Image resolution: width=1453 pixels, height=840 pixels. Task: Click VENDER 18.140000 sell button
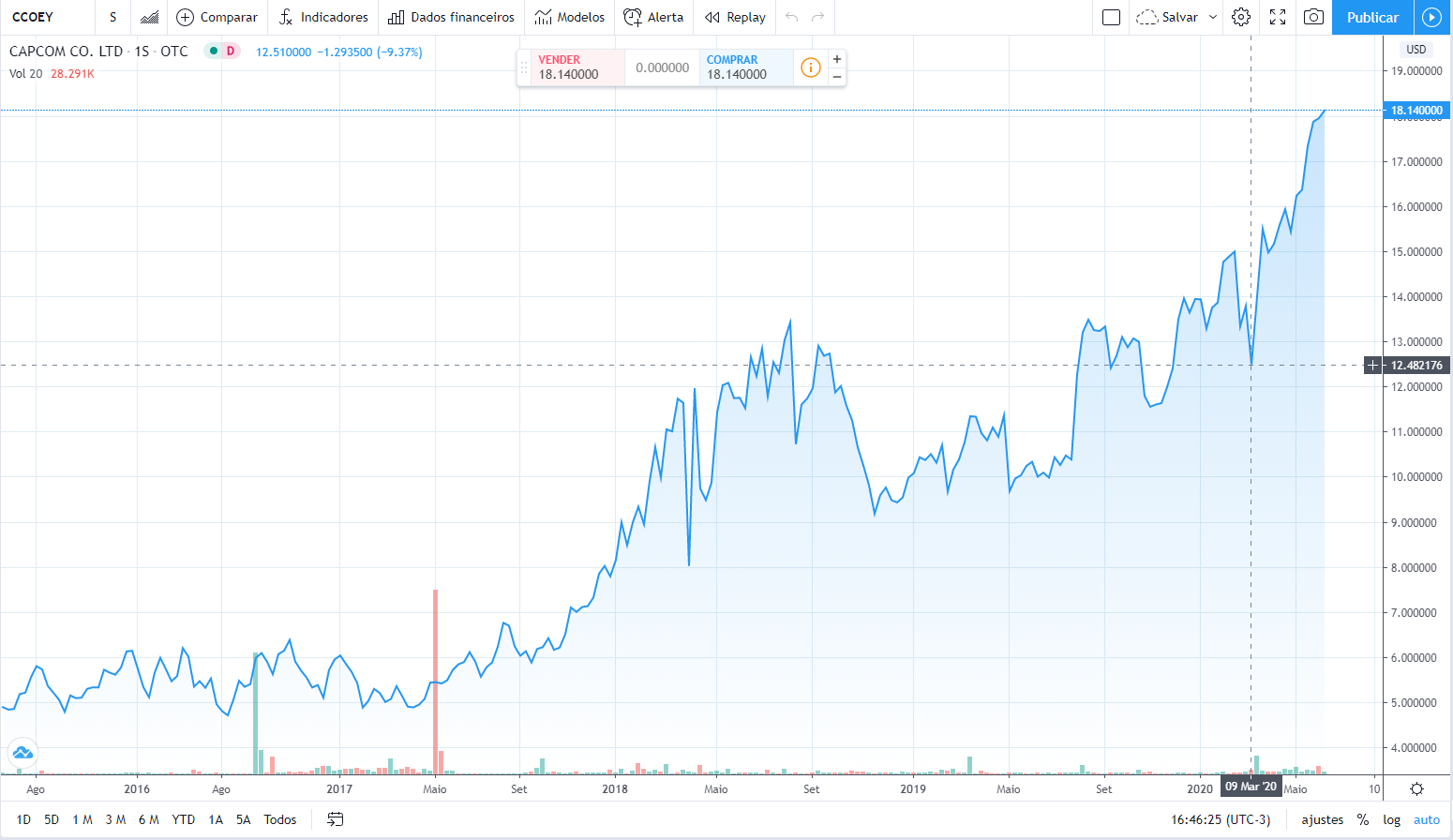click(x=577, y=67)
